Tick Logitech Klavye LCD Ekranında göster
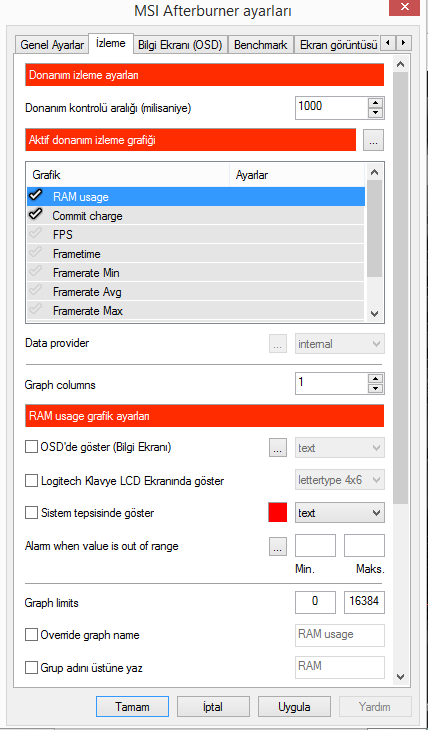The image size is (428, 730). tap(31, 480)
